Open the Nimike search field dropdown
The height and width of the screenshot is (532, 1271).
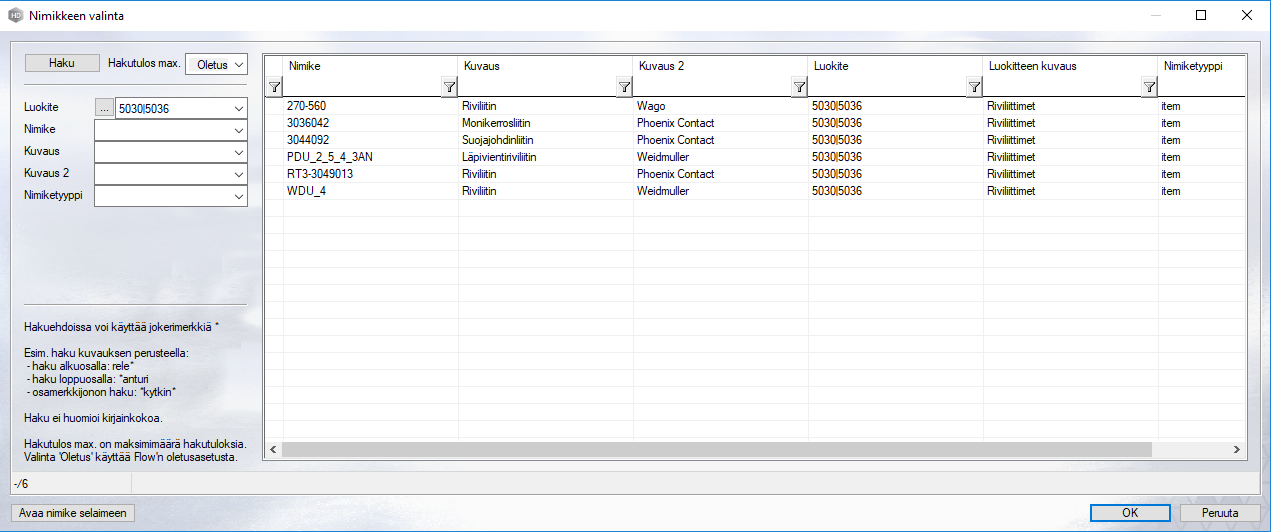coord(238,130)
